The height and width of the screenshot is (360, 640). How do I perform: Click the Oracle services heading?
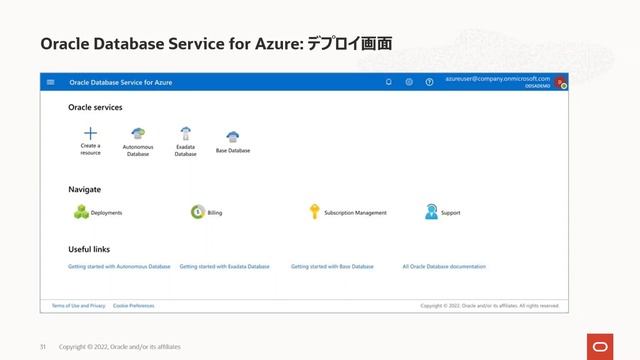point(95,107)
